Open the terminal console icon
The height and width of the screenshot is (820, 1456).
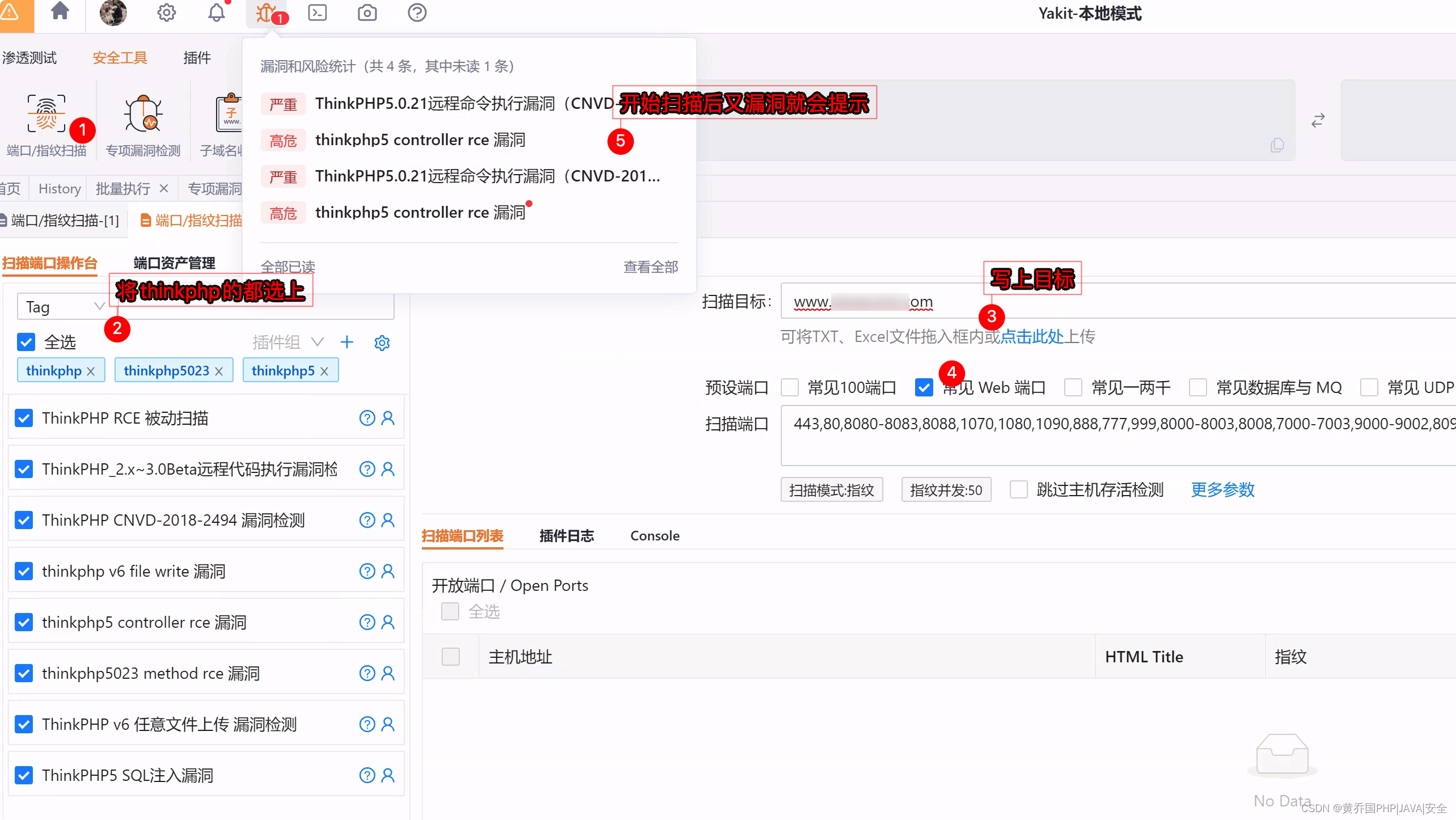pyautogui.click(x=317, y=12)
